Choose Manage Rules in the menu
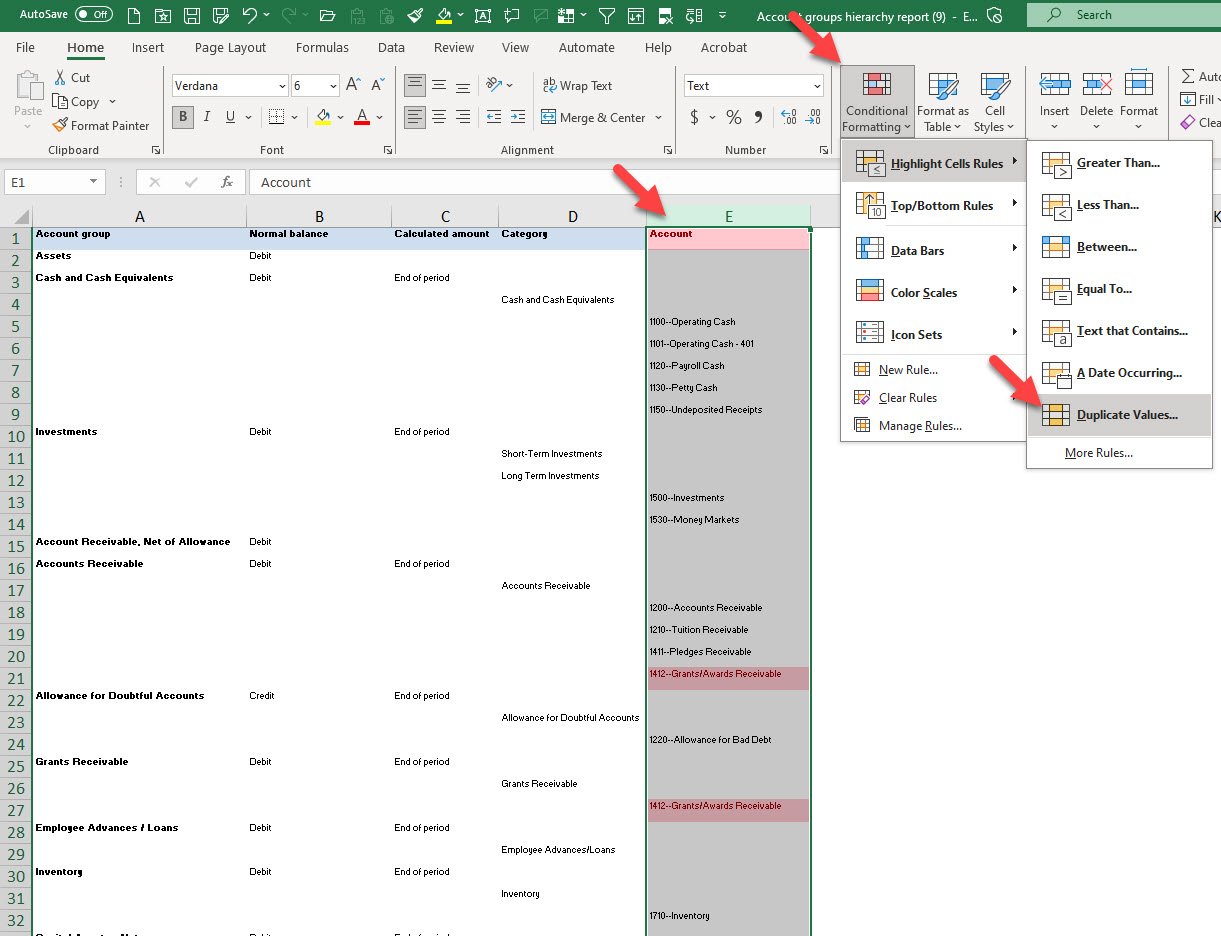The width and height of the screenshot is (1221, 936). tap(919, 426)
